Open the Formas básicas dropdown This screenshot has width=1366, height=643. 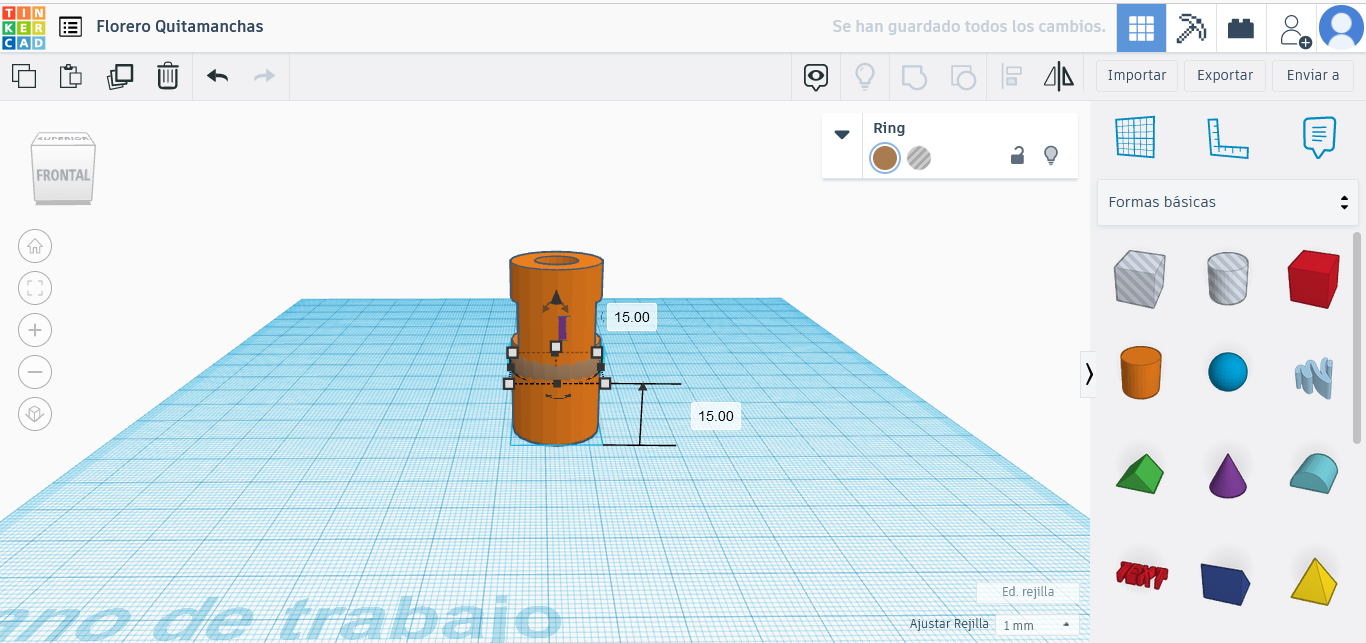1227,202
